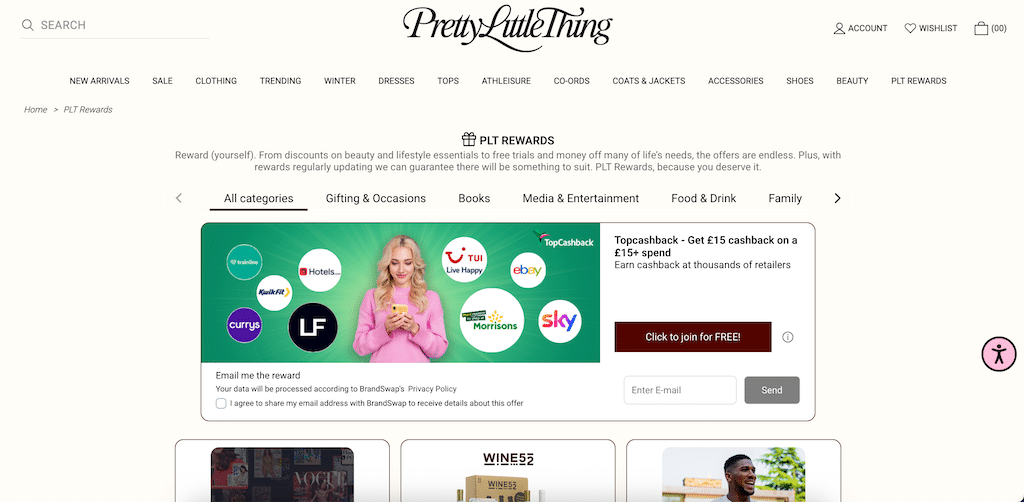Tick the BrandSwap email sharing checkbox
This screenshot has height=502, width=1024.
pos(221,403)
